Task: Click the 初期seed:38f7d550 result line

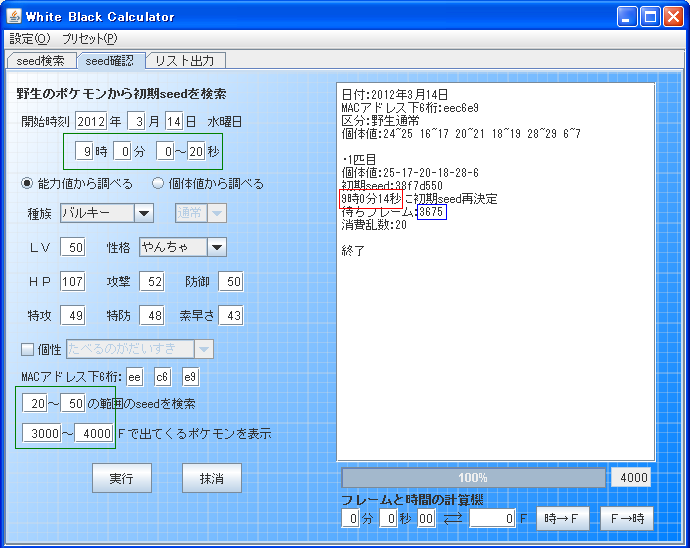Action: click(x=392, y=185)
